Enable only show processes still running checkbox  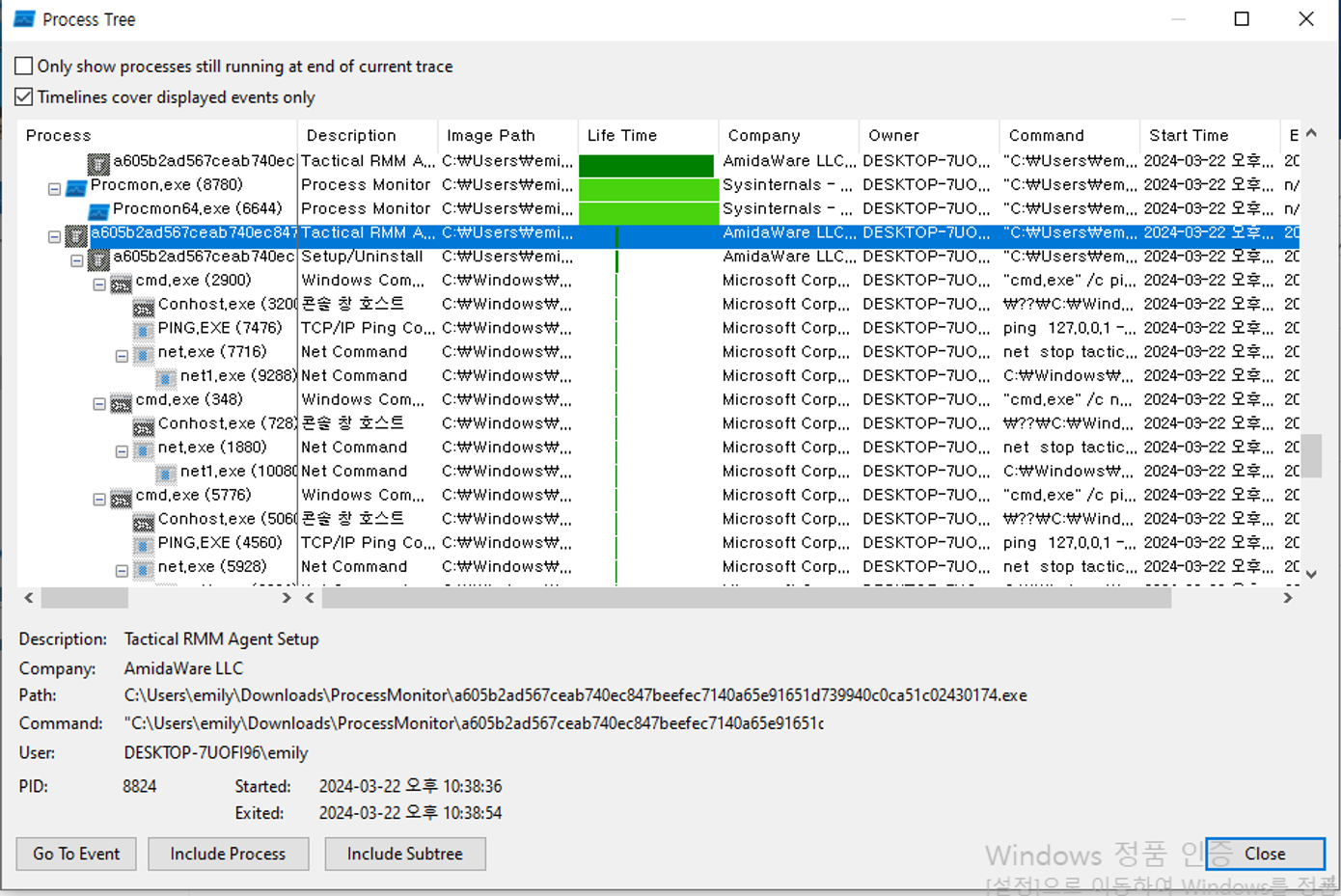click(x=24, y=67)
